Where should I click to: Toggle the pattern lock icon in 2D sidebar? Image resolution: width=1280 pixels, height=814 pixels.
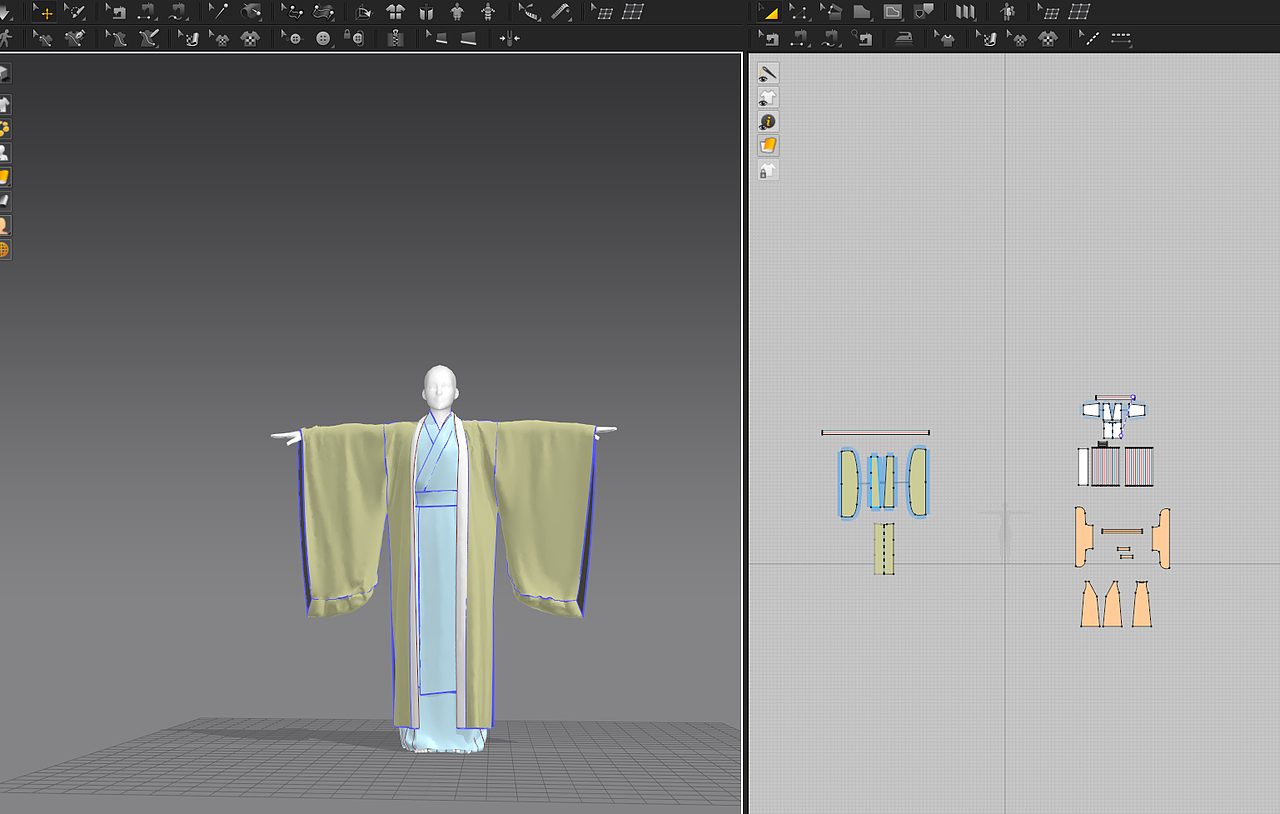(767, 170)
